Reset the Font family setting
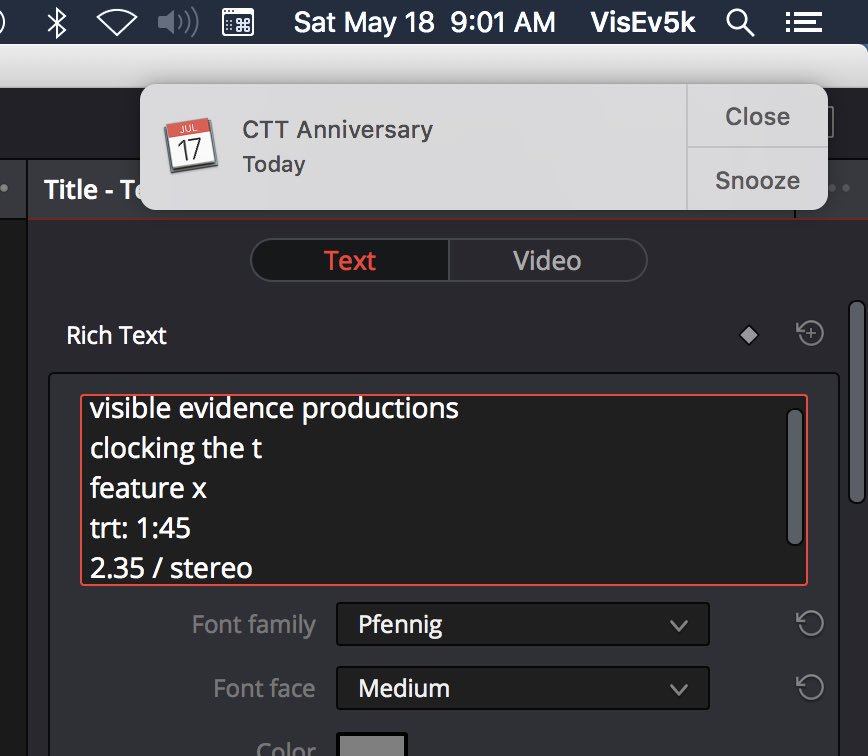This screenshot has width=868, height=756. tap(809, 624)
